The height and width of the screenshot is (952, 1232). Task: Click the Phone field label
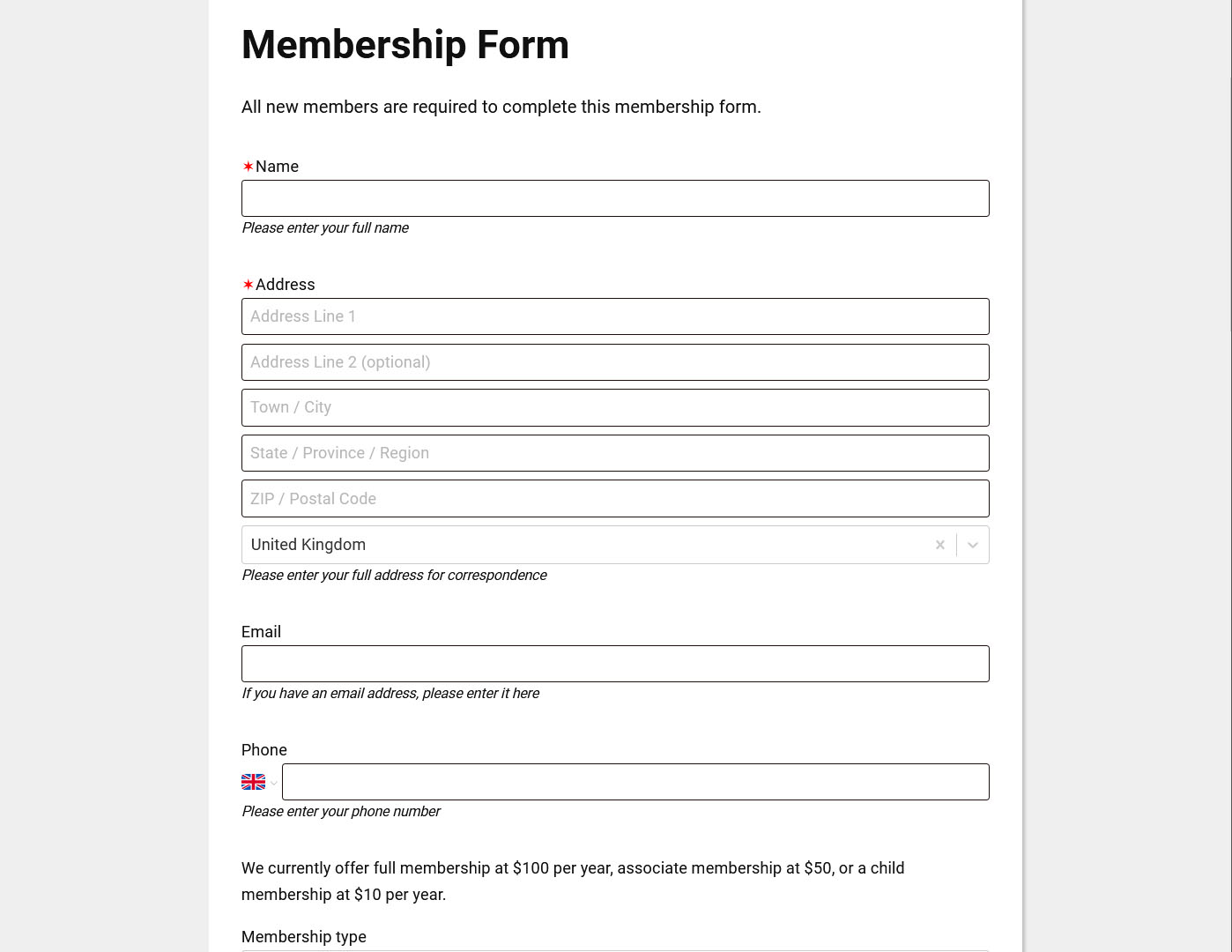point(263,750)
